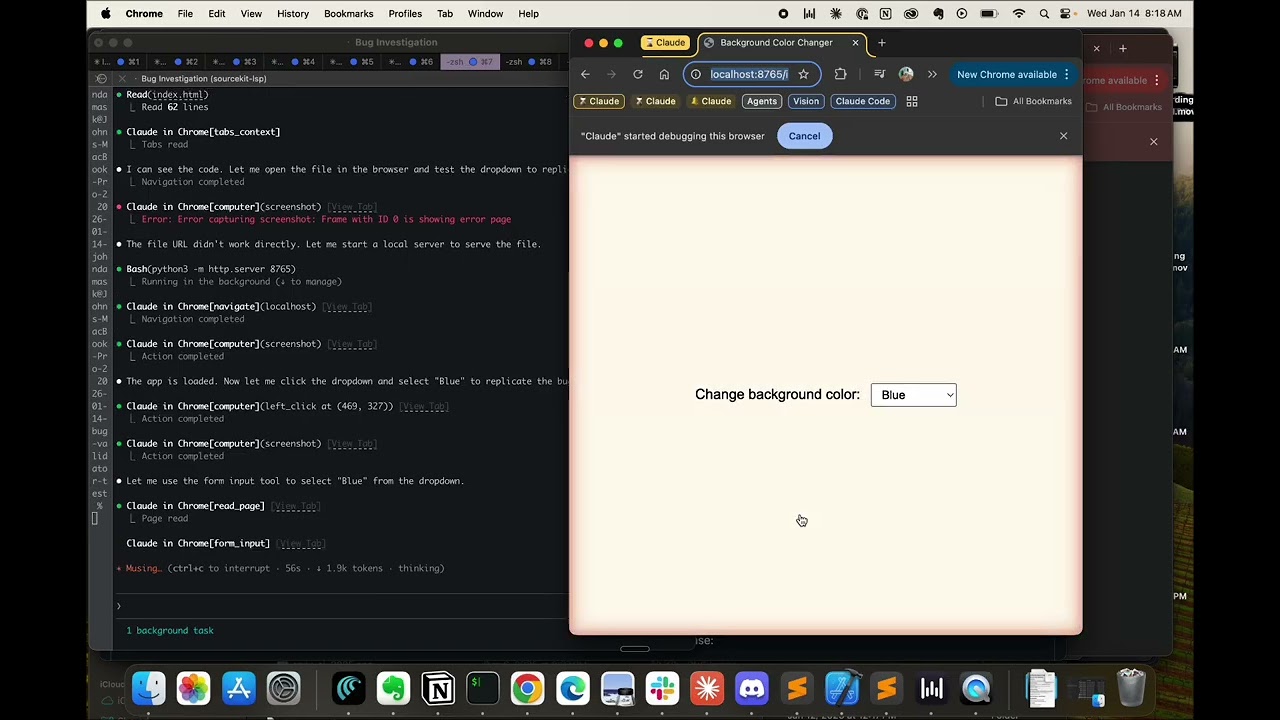
Task: Open Trash in the Dock
Action: tap(1131, 688)
